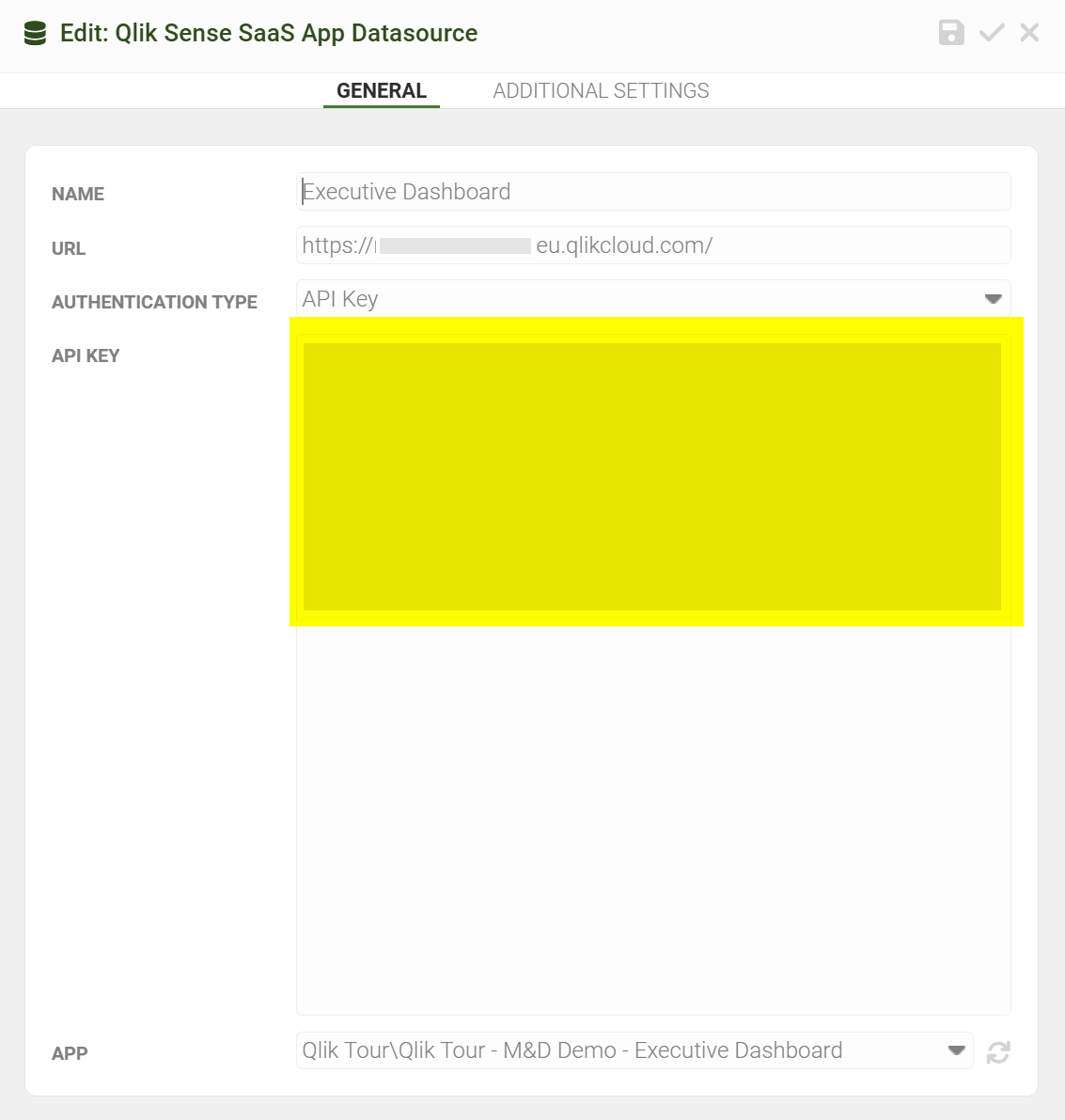
Task: Refresh the app list
Action: (998, 1052)
